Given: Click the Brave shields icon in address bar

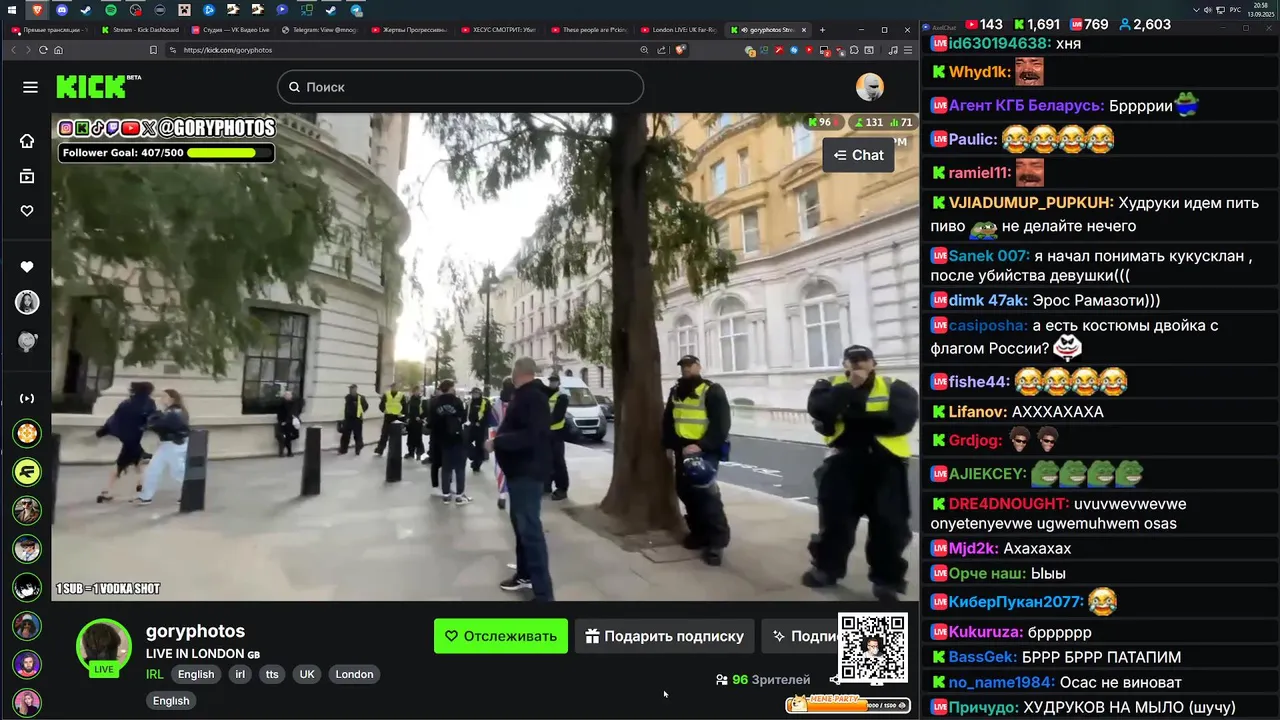Looking at the screenshot, I should tap(680, 50).
